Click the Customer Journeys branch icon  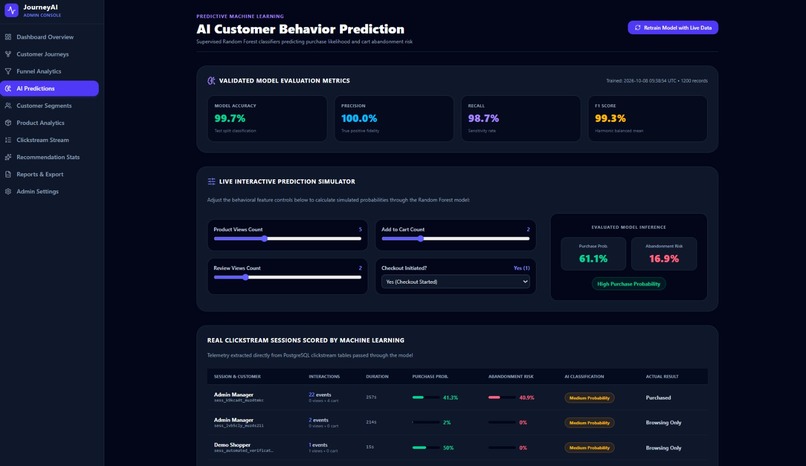(x=8, y=54)
